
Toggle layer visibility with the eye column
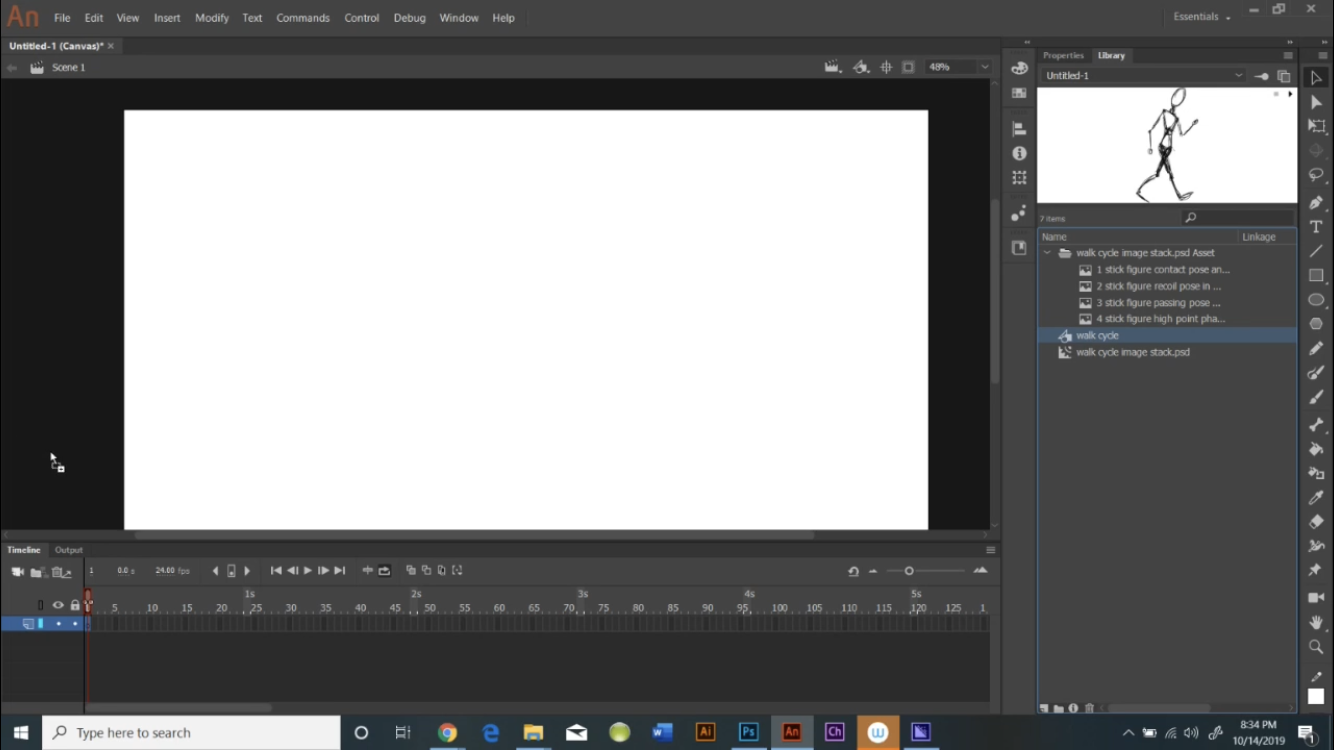pos(57,623)
